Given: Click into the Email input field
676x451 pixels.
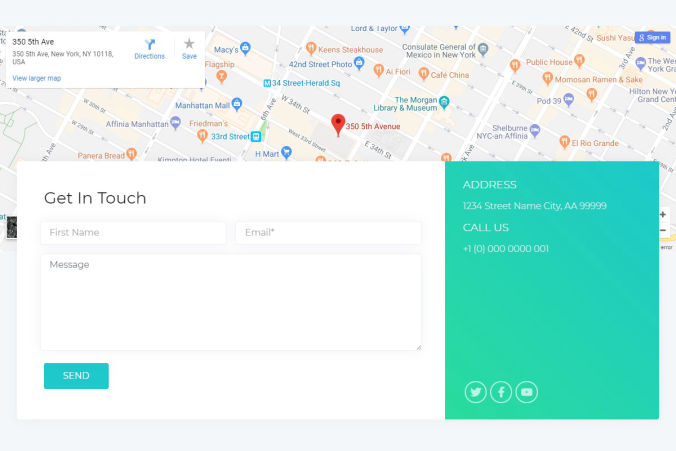Looking at the screenshot, I should pos(328,233).
